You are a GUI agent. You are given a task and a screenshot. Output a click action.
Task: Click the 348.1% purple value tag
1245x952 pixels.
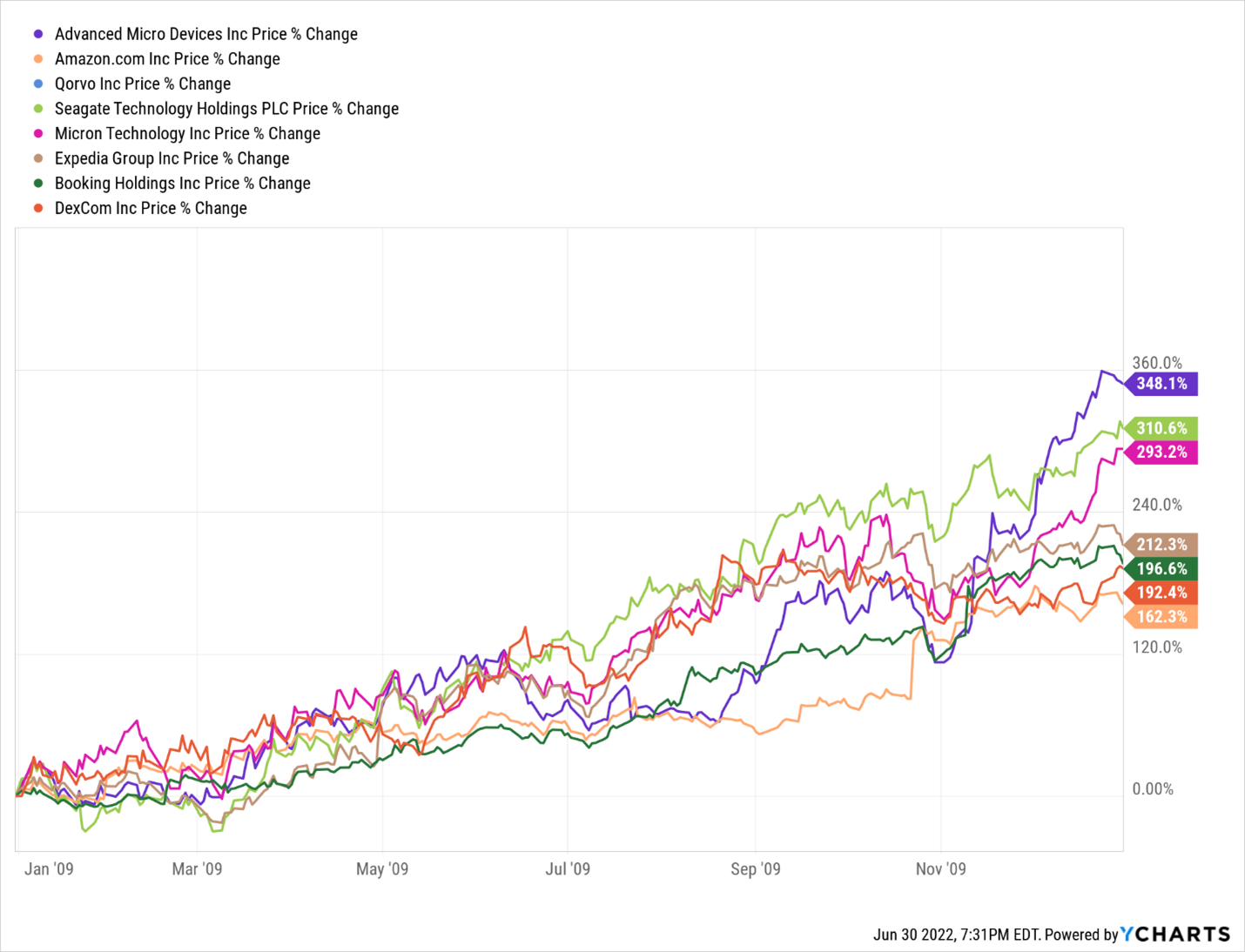pos(1161,384)
